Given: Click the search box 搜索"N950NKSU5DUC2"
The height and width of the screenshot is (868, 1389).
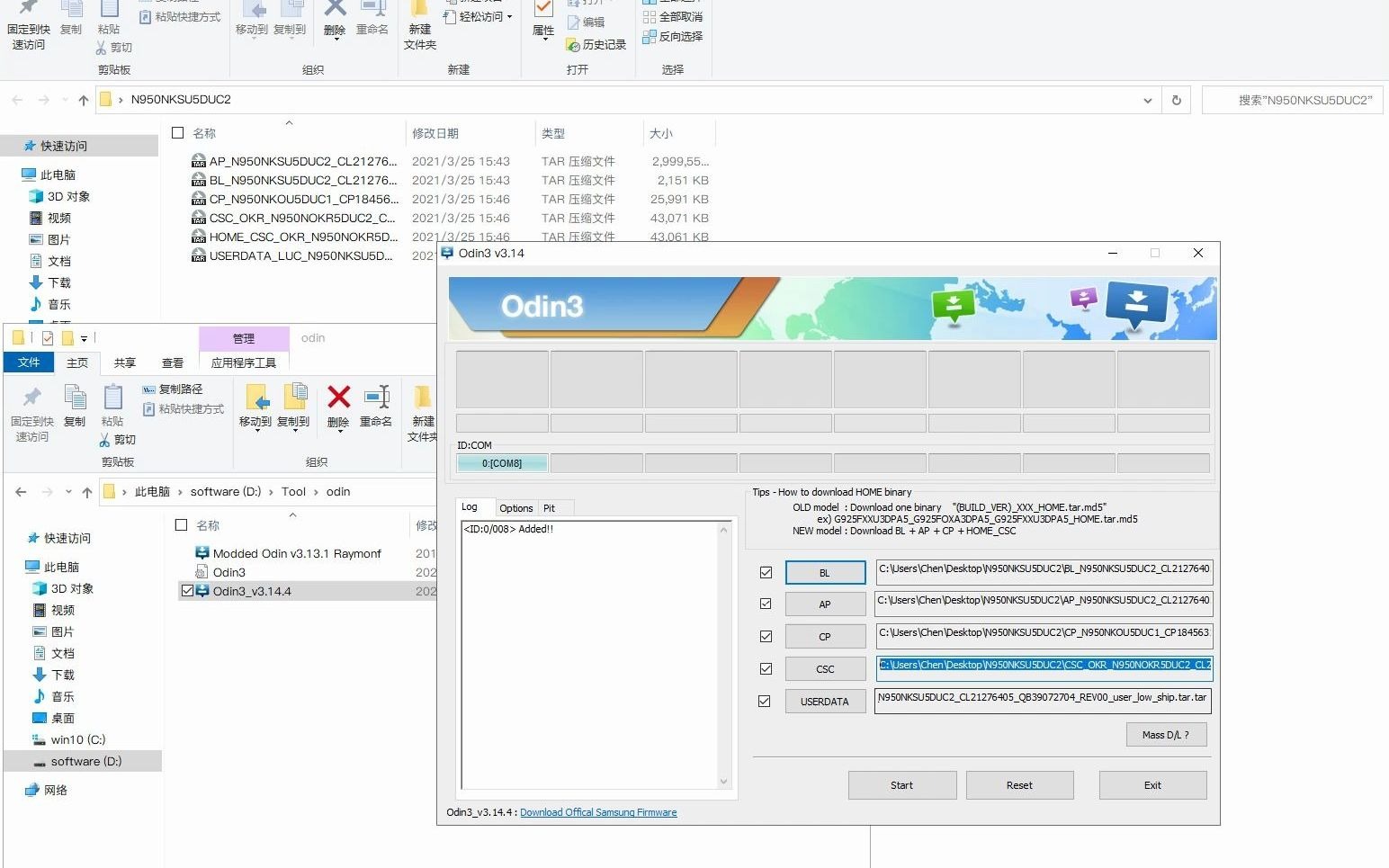Looking at the screenshot, I should coord(1292,100).
